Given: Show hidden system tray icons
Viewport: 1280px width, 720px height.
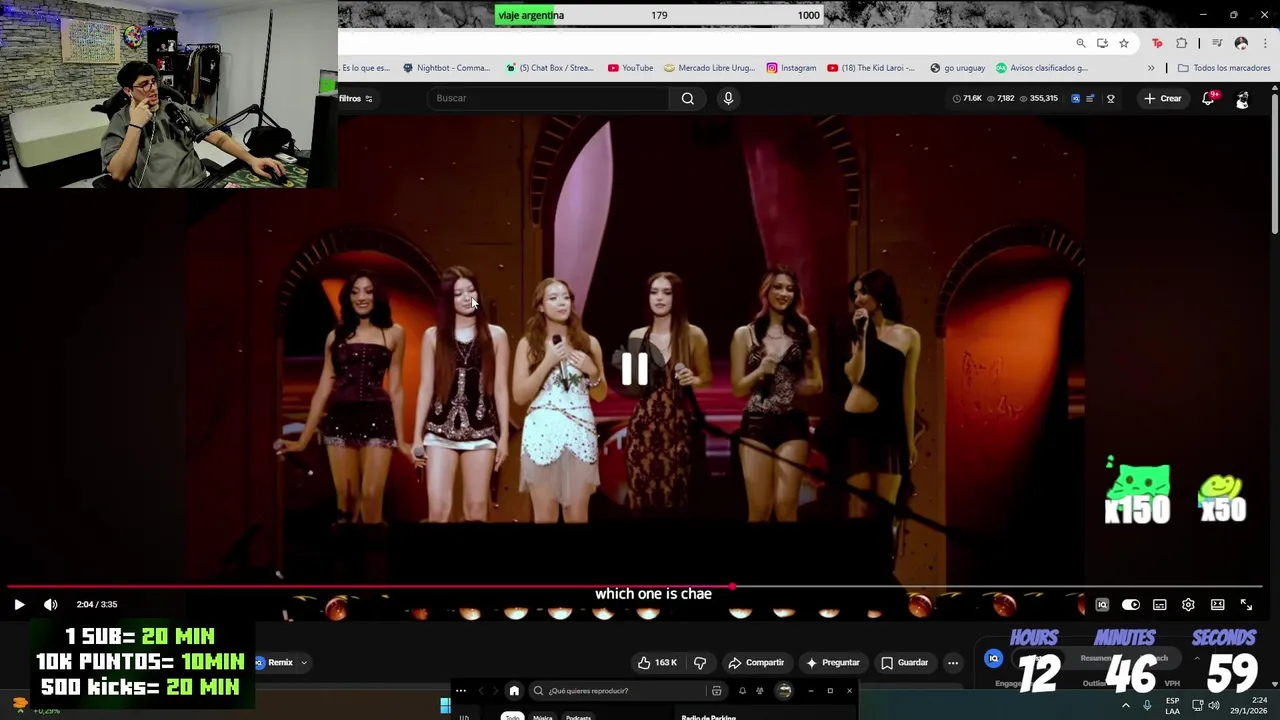Looking at the screenshot, I should tap(1126, 705).
